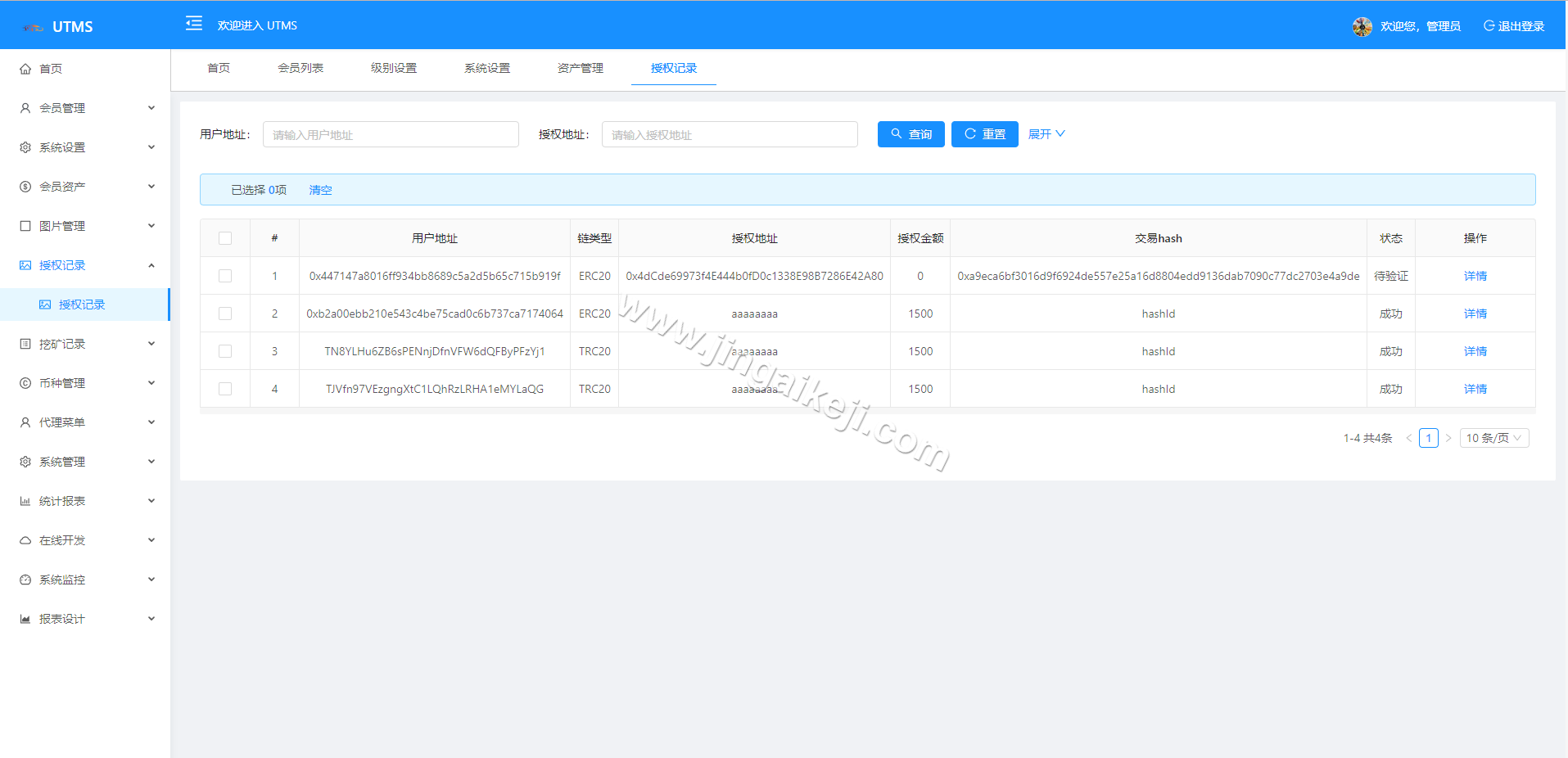Select the checkbox on row 4
The width and height of the screenshot is (1568, 758).
pos(225,388)
